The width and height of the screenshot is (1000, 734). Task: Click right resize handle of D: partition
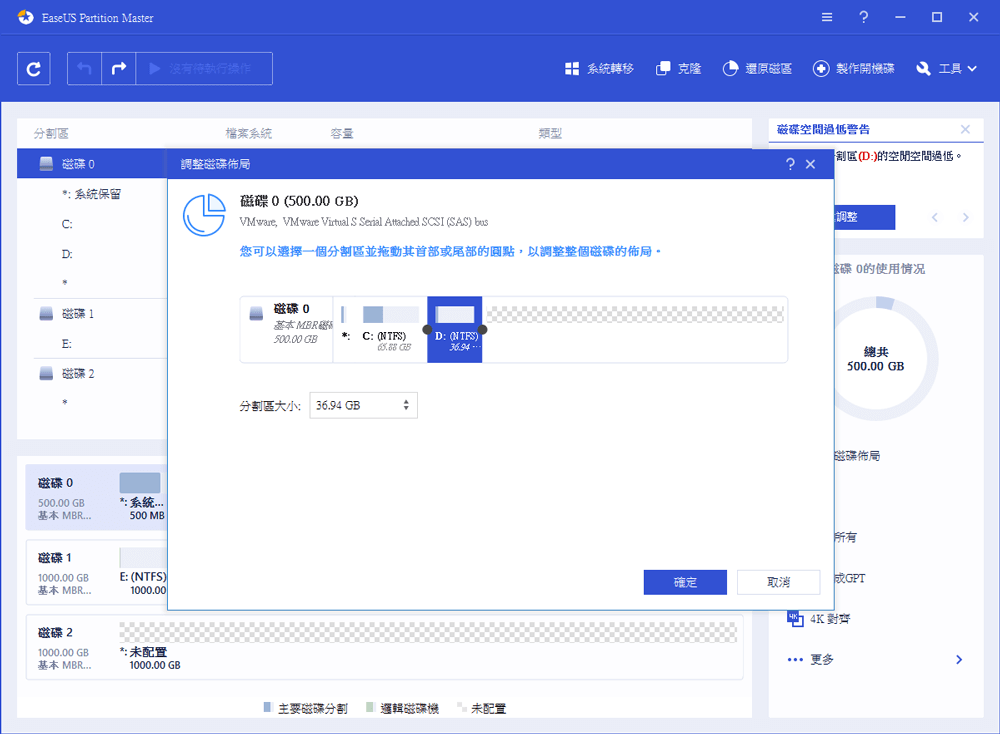(482, 330)
